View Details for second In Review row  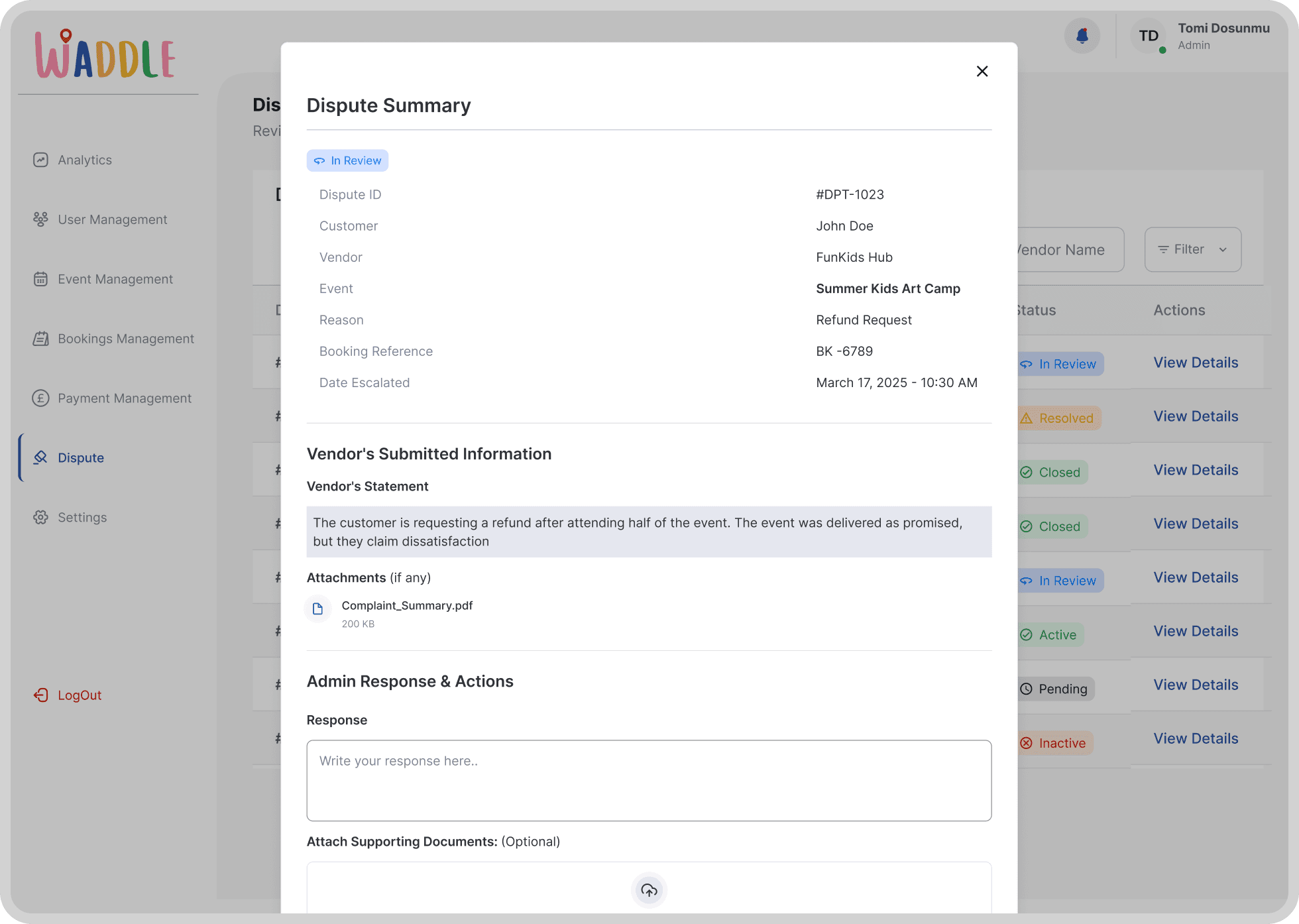click(1196, 577)
